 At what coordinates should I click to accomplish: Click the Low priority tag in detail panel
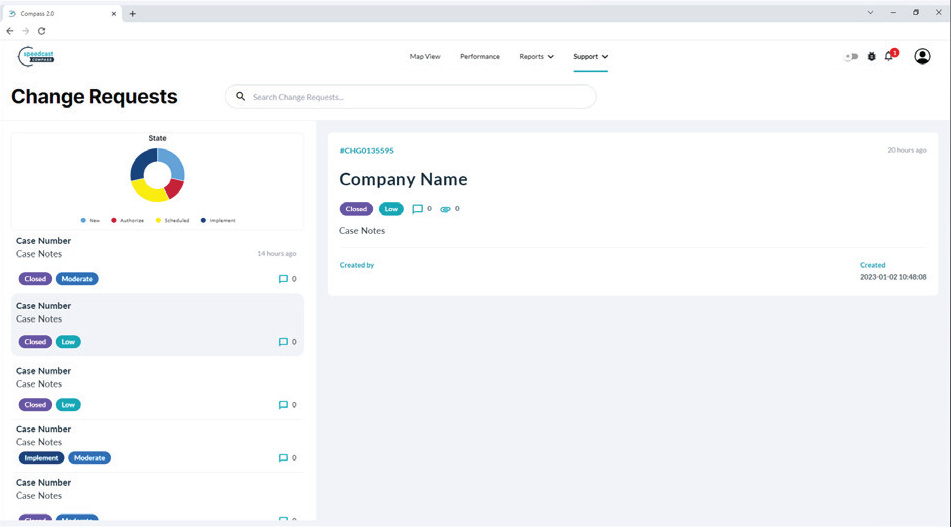coord(391,209)
